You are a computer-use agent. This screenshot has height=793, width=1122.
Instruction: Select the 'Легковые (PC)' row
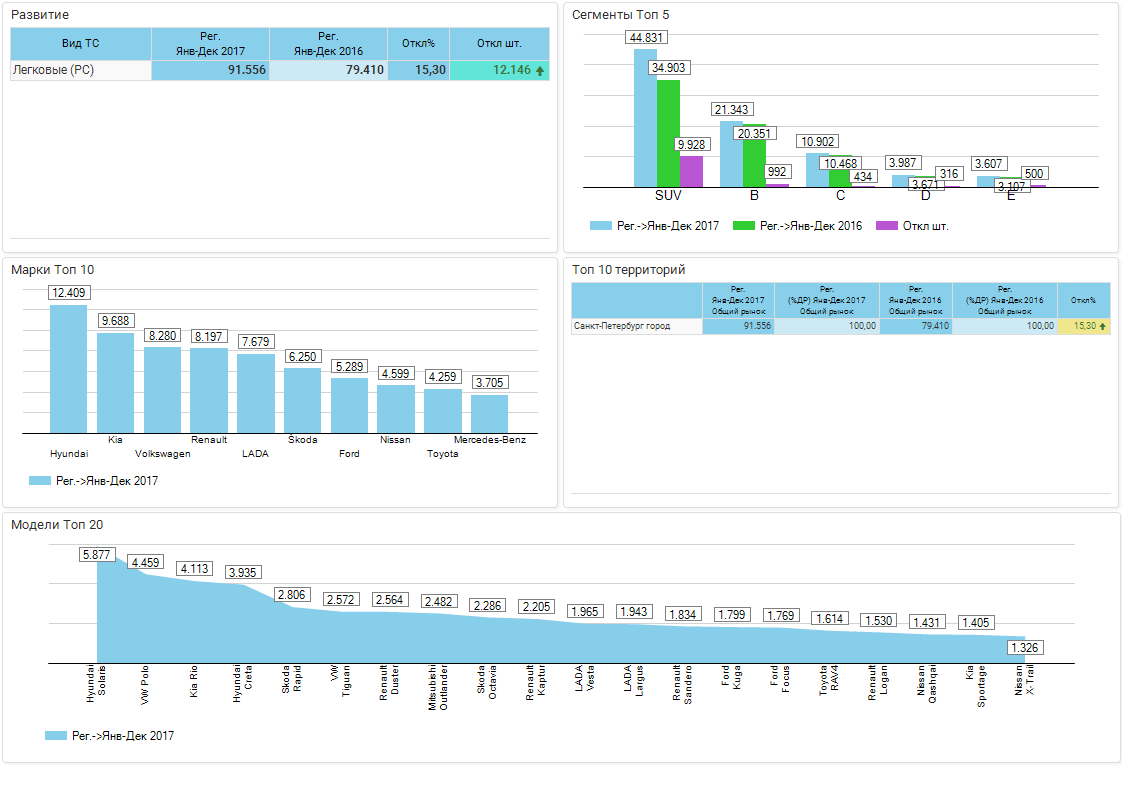tap(80, 71)
